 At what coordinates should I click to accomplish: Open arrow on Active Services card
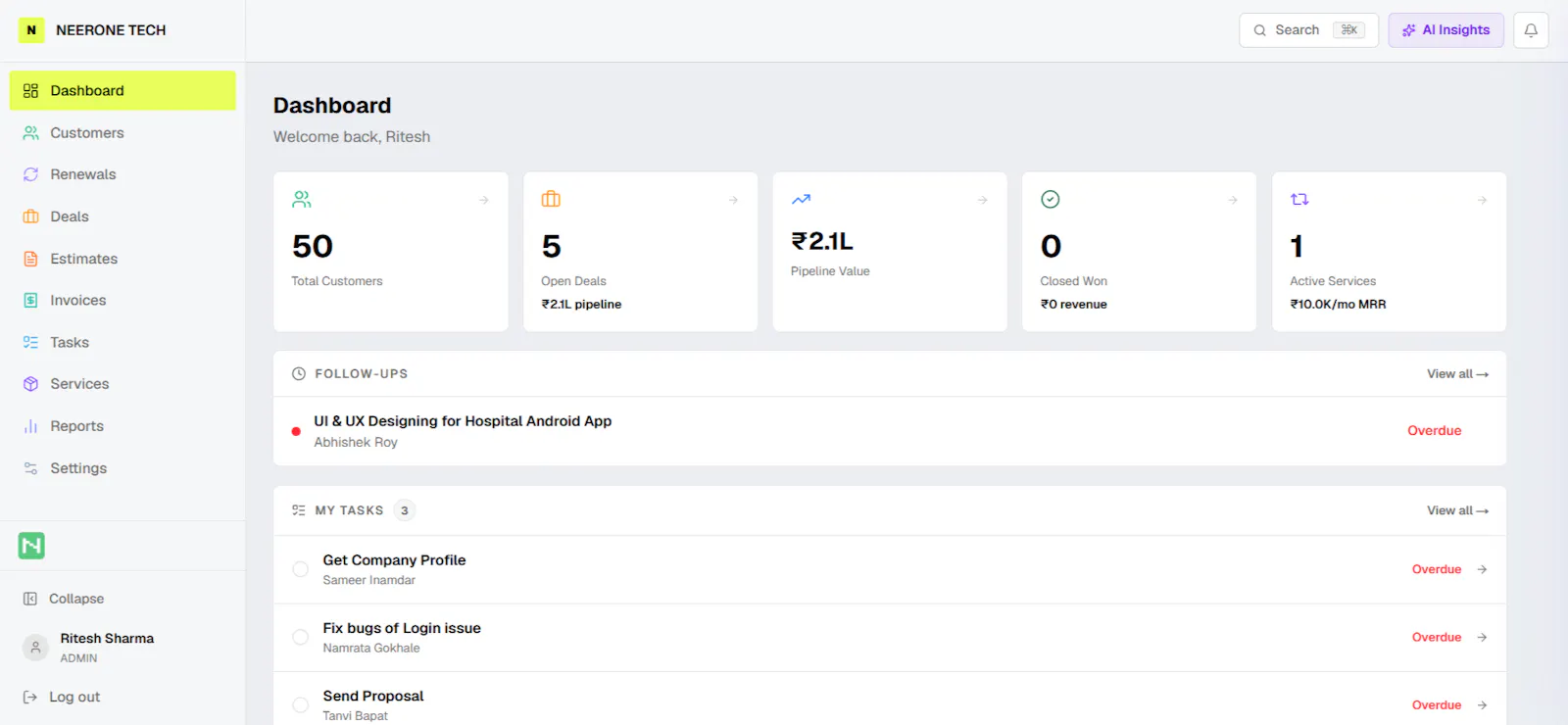click(x=1482, y=200)
